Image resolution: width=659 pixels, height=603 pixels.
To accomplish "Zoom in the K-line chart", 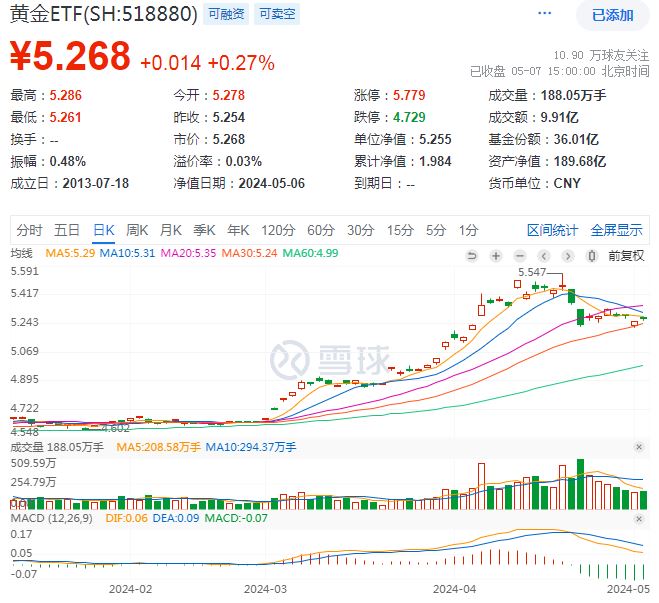I will click(496, 255).
